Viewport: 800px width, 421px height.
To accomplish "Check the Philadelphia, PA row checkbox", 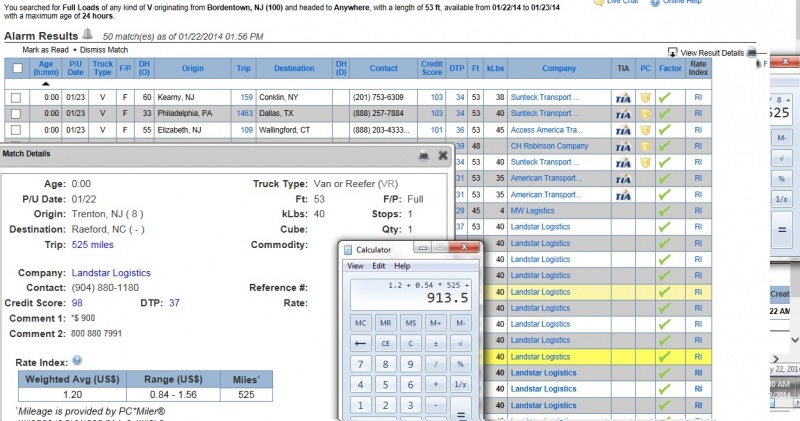I will click(x=16, y=113).
